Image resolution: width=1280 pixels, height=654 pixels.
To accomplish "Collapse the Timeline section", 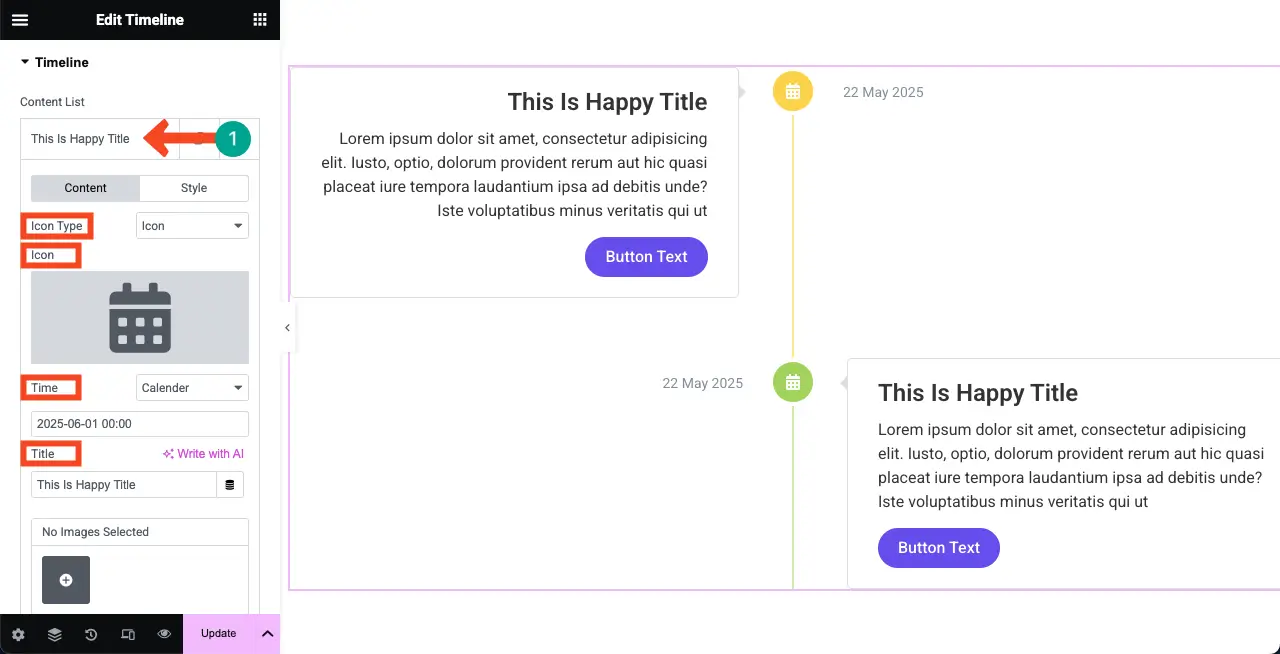I will pyautogui.click(x=54, y=62).
